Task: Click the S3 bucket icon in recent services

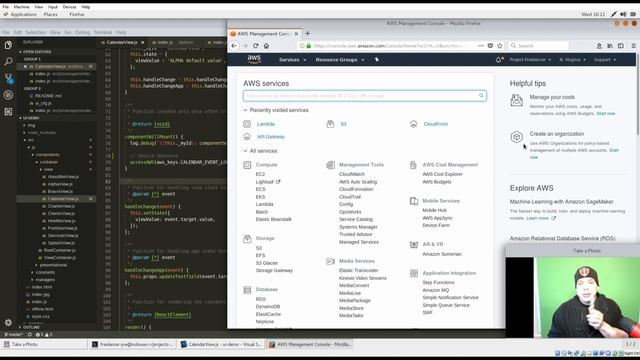Action: click(330, 124)
